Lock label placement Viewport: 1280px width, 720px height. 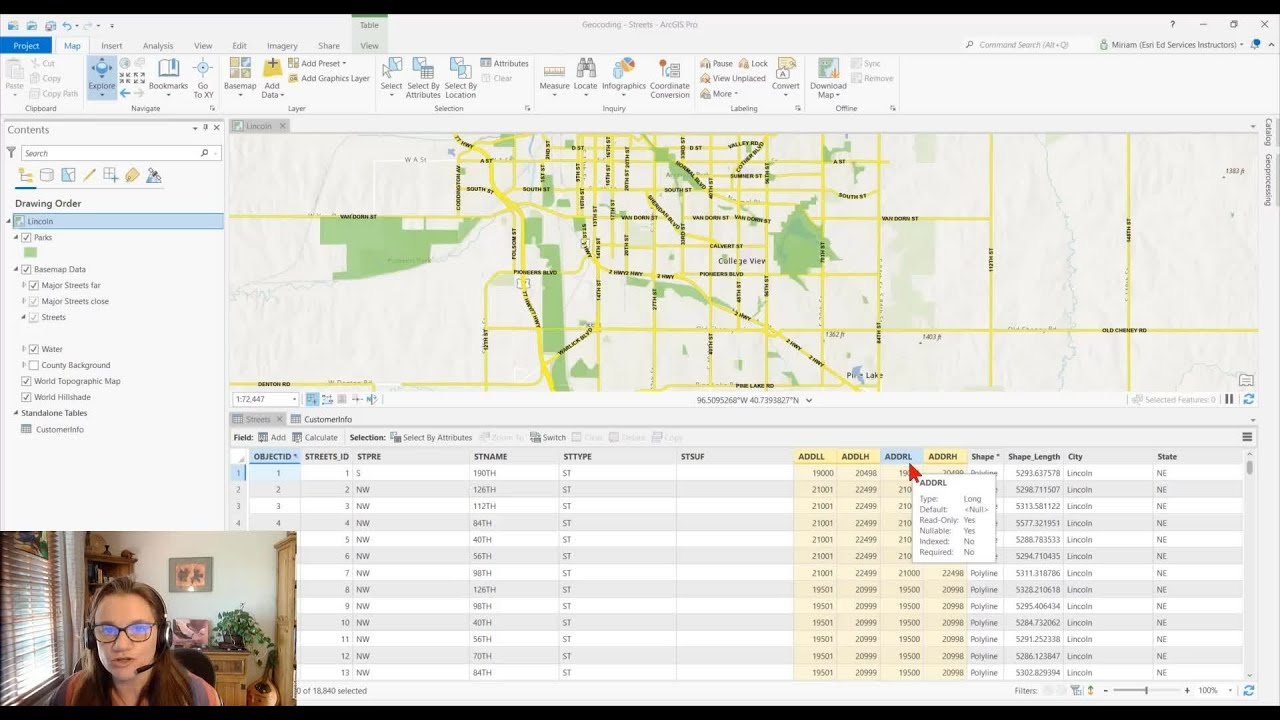(753, 63)
